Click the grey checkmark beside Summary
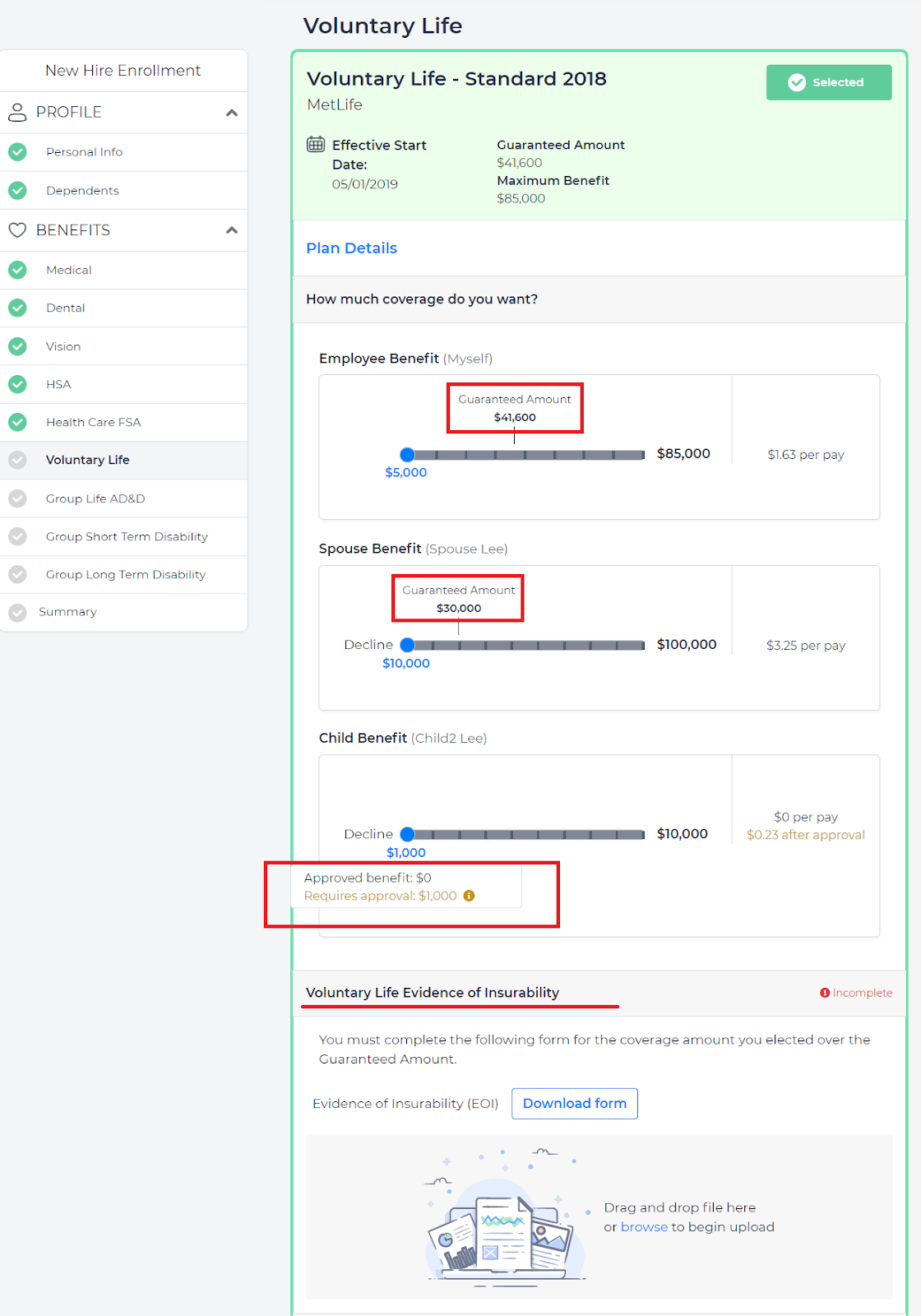This screenshot has width=921, height=1316. pyautogui.click(x=17, y=612)
